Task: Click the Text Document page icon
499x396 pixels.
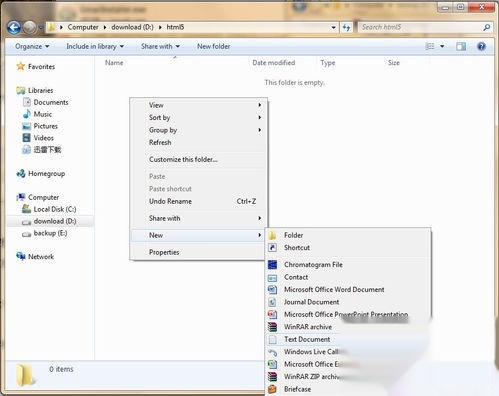Action: click(272, 339)
